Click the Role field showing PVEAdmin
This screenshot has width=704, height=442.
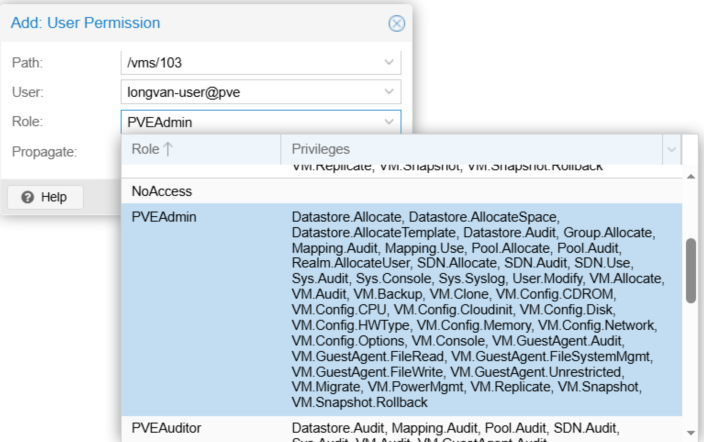pos(261,122)
